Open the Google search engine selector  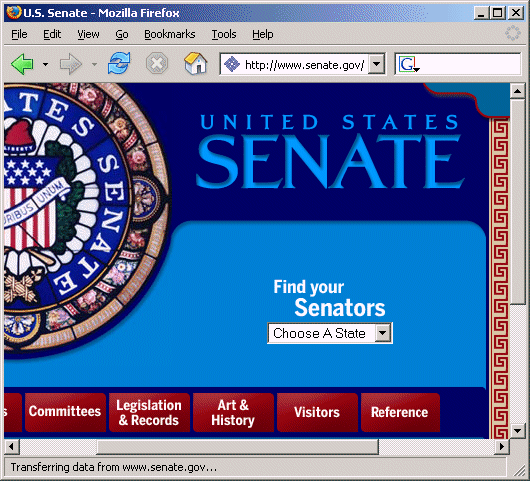409,64
